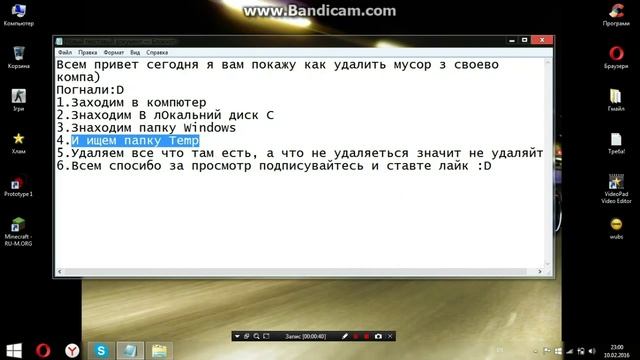The height and width of the screenshot is (360, 640).
Task: Click the line 'Погнали:D'
Action: (x=90, y=90)
